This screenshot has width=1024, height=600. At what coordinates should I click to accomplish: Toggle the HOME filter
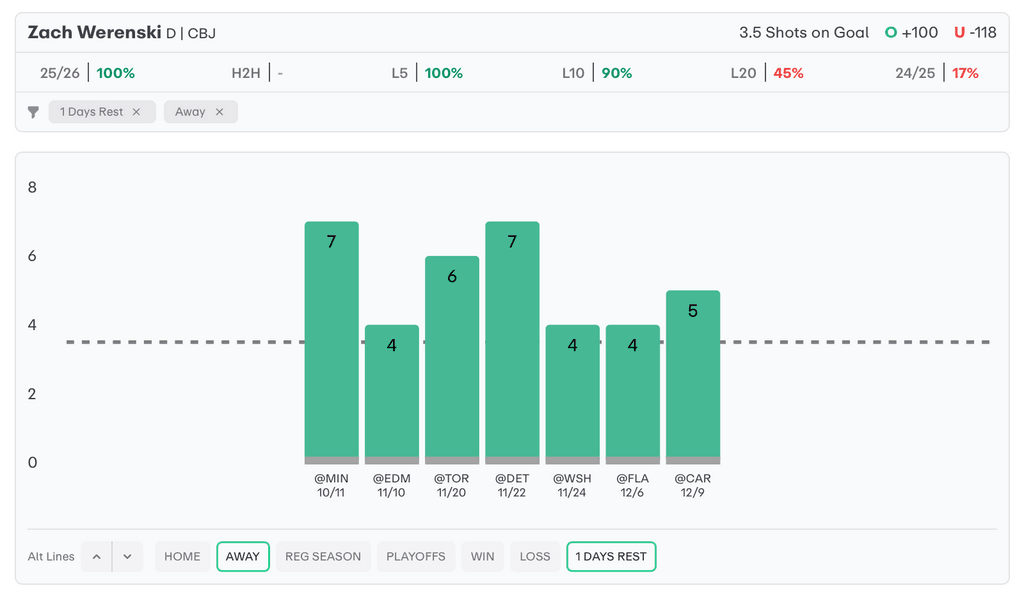[x=182, y=557]
